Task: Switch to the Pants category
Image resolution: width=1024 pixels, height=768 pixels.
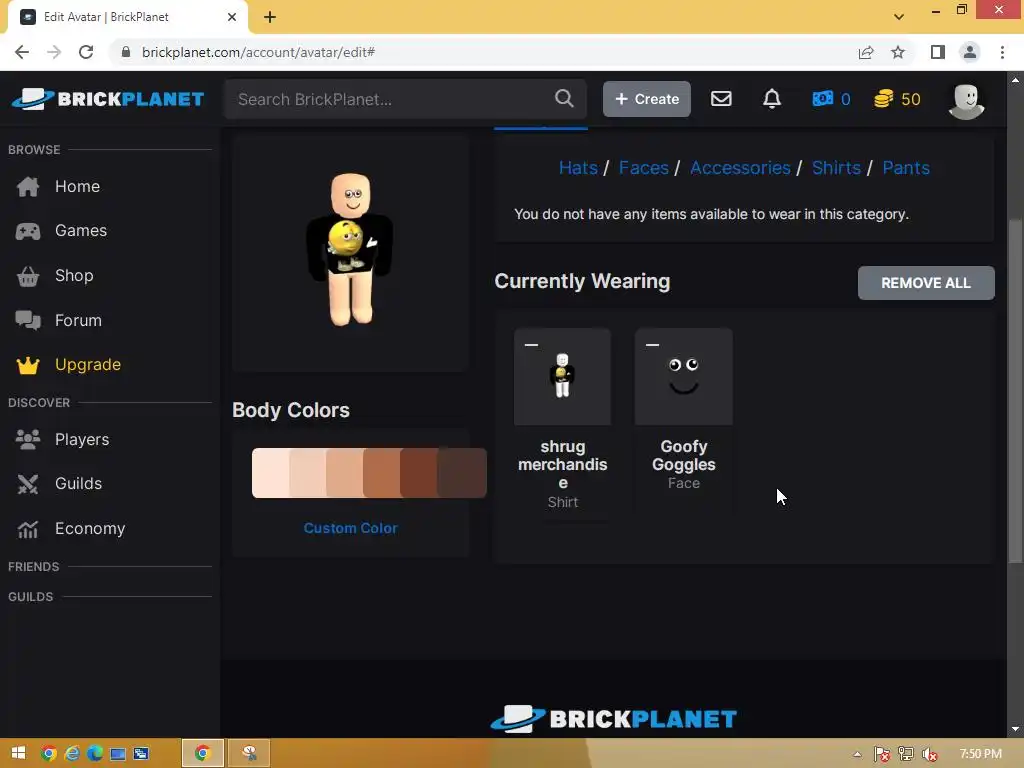Action: coord(906,168)
